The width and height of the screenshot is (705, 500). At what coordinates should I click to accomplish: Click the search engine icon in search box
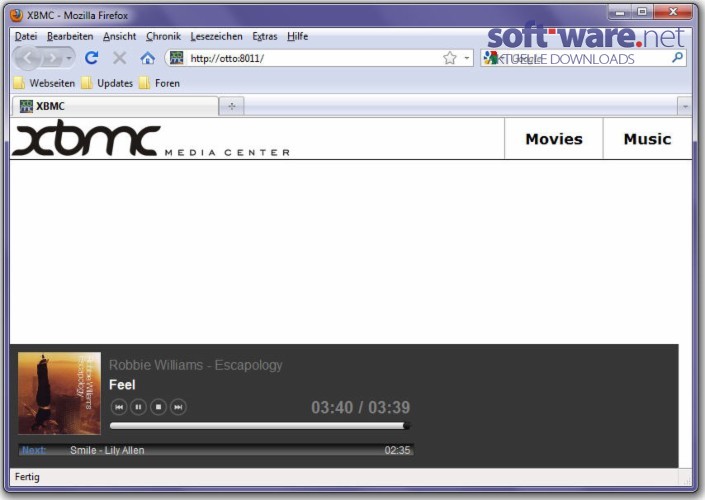(x=491, y=58)
